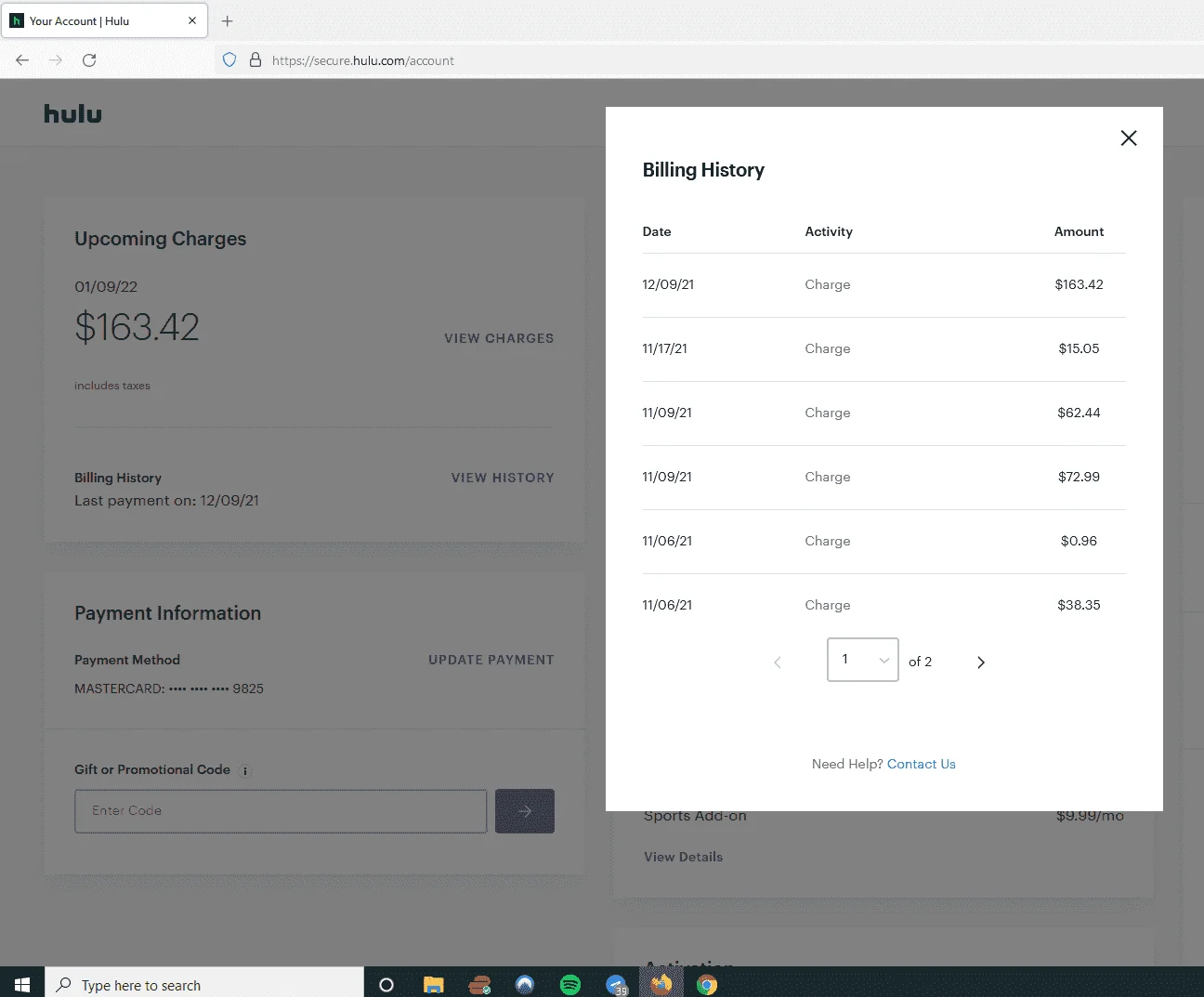Click VIEW CHARGES link
Viewport: 1204px width, 997px height.
[499, 338]
